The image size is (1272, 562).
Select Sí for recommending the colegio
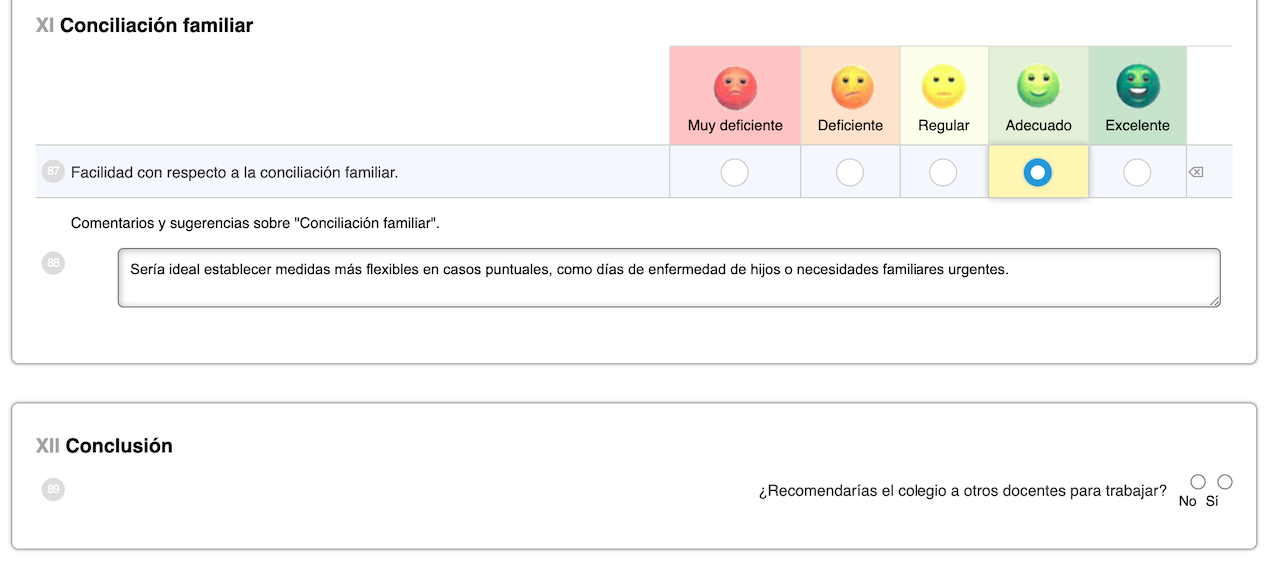click(x=1225, y=482)
